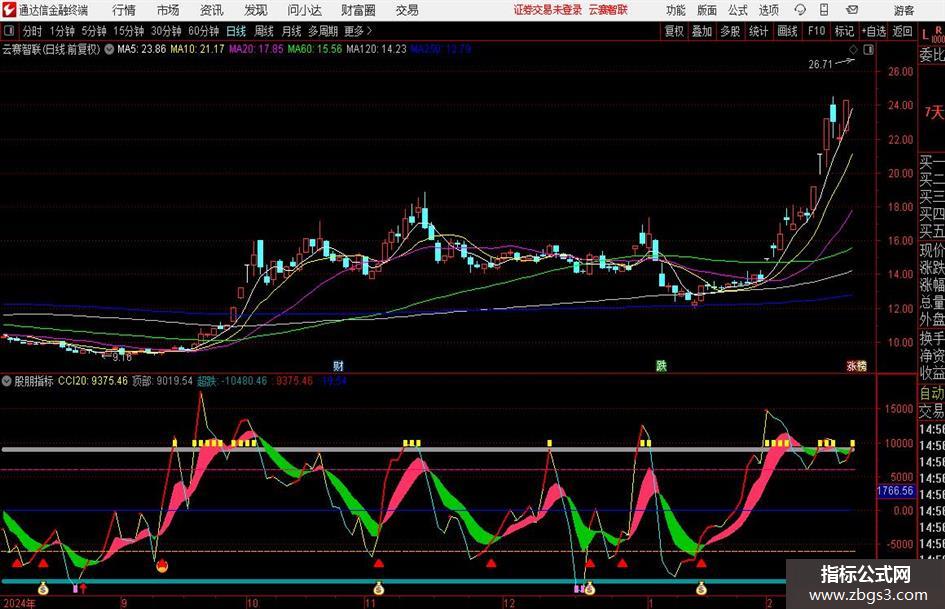Screen dimensions: 945x609
Task: Click the 返回 back button
Action: click(x=902, y=31)
